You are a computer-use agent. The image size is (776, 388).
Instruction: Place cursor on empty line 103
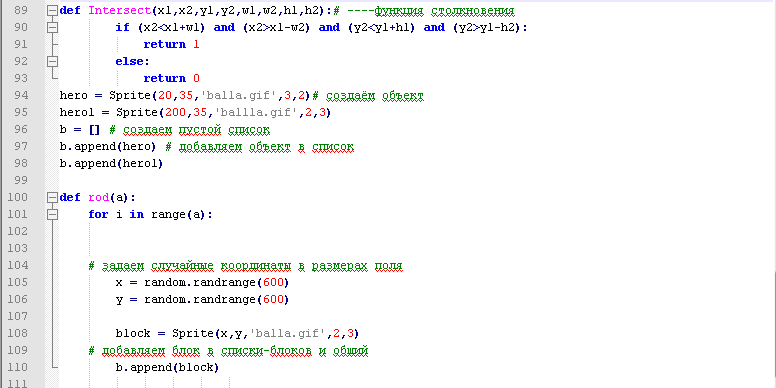(x=396, y=248)
